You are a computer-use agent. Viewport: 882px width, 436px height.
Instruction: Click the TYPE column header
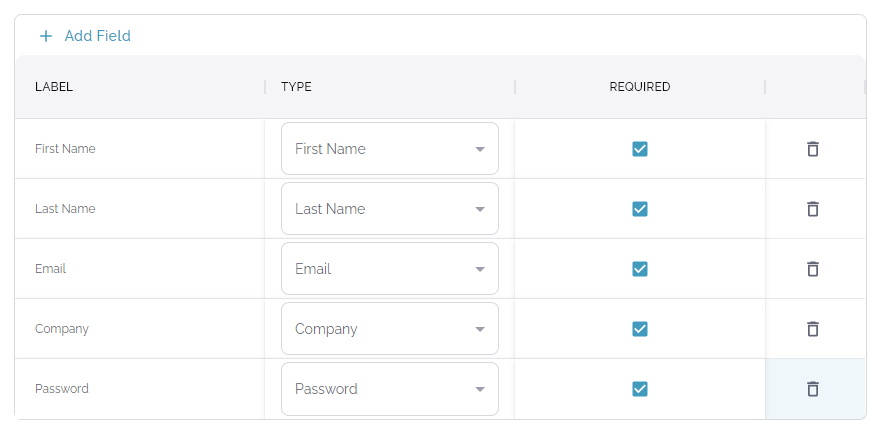point(296,87)
